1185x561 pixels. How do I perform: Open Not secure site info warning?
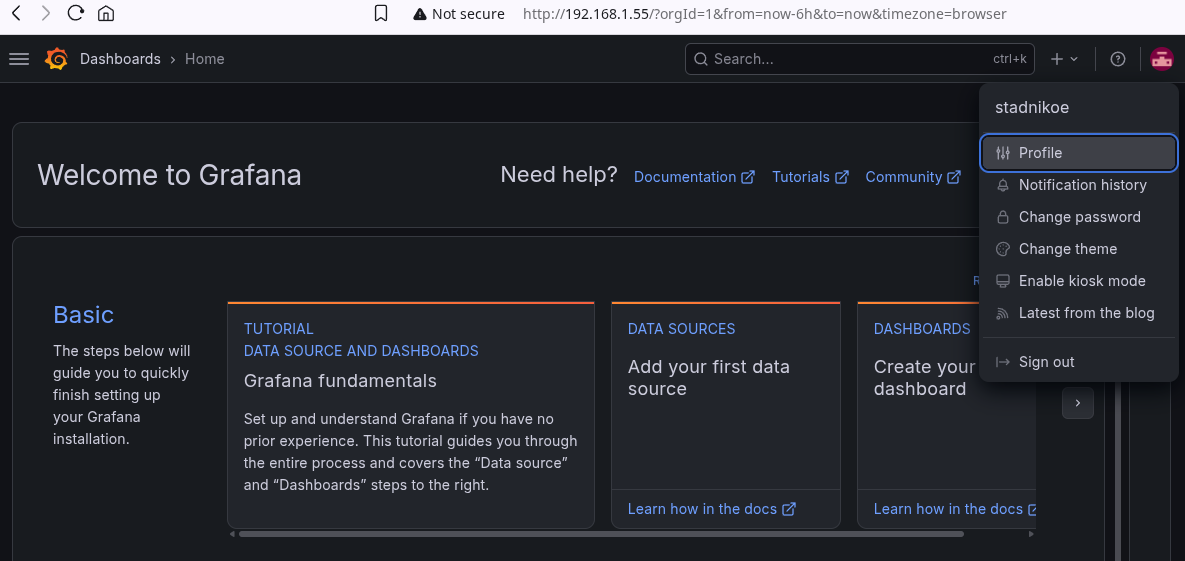pyautogui.click(x=459, y=14)
